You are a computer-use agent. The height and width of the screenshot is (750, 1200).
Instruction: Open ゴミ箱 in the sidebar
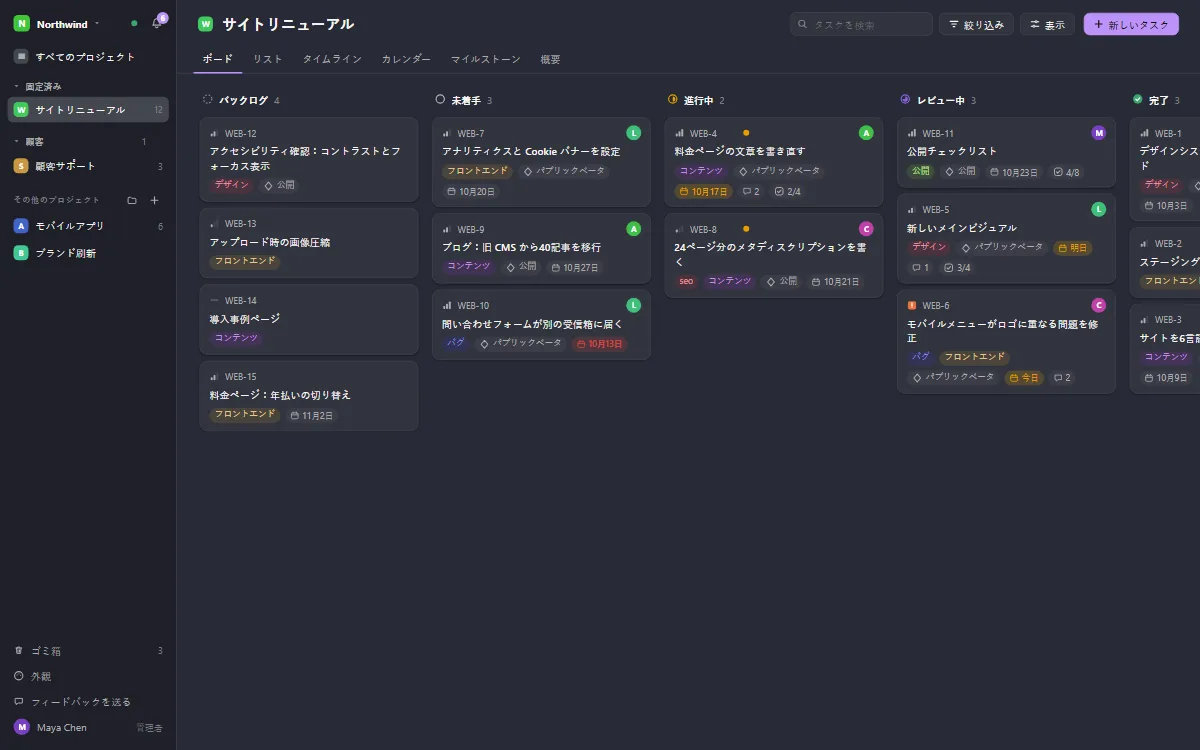point(88,651)
